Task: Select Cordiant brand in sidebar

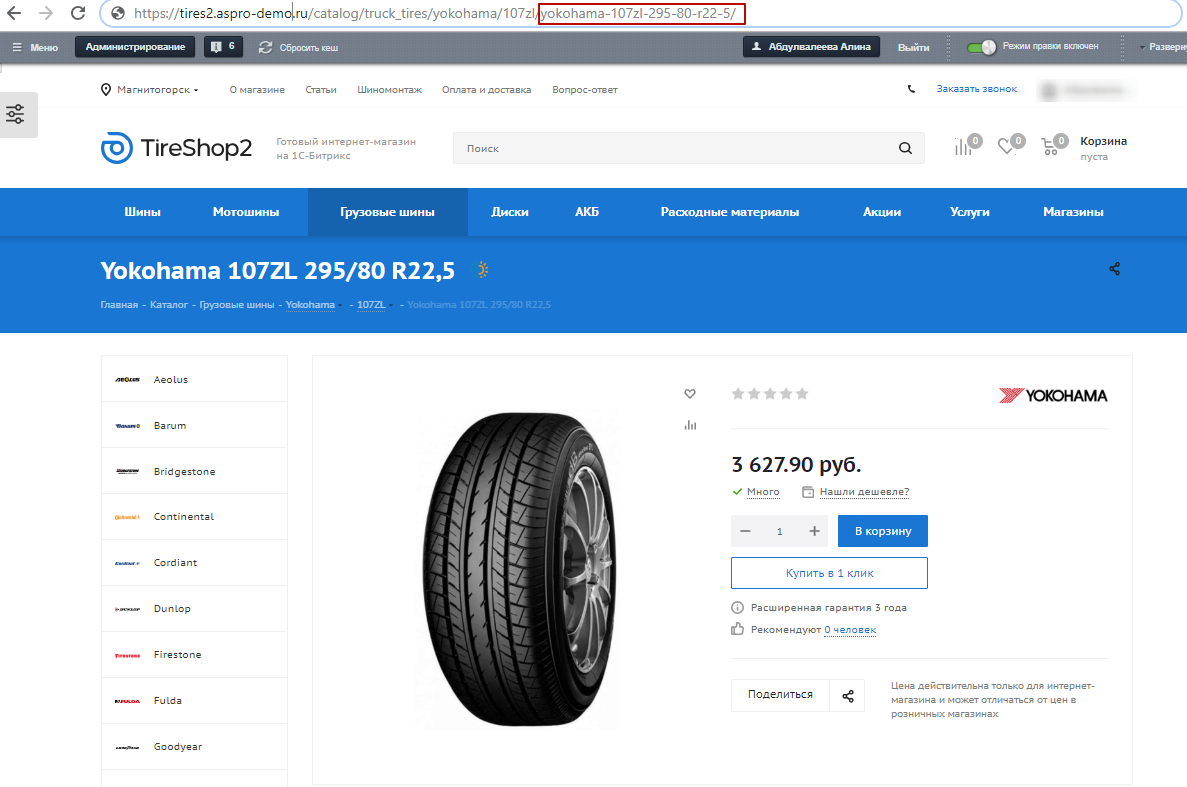Action: [x=195, y=563]
